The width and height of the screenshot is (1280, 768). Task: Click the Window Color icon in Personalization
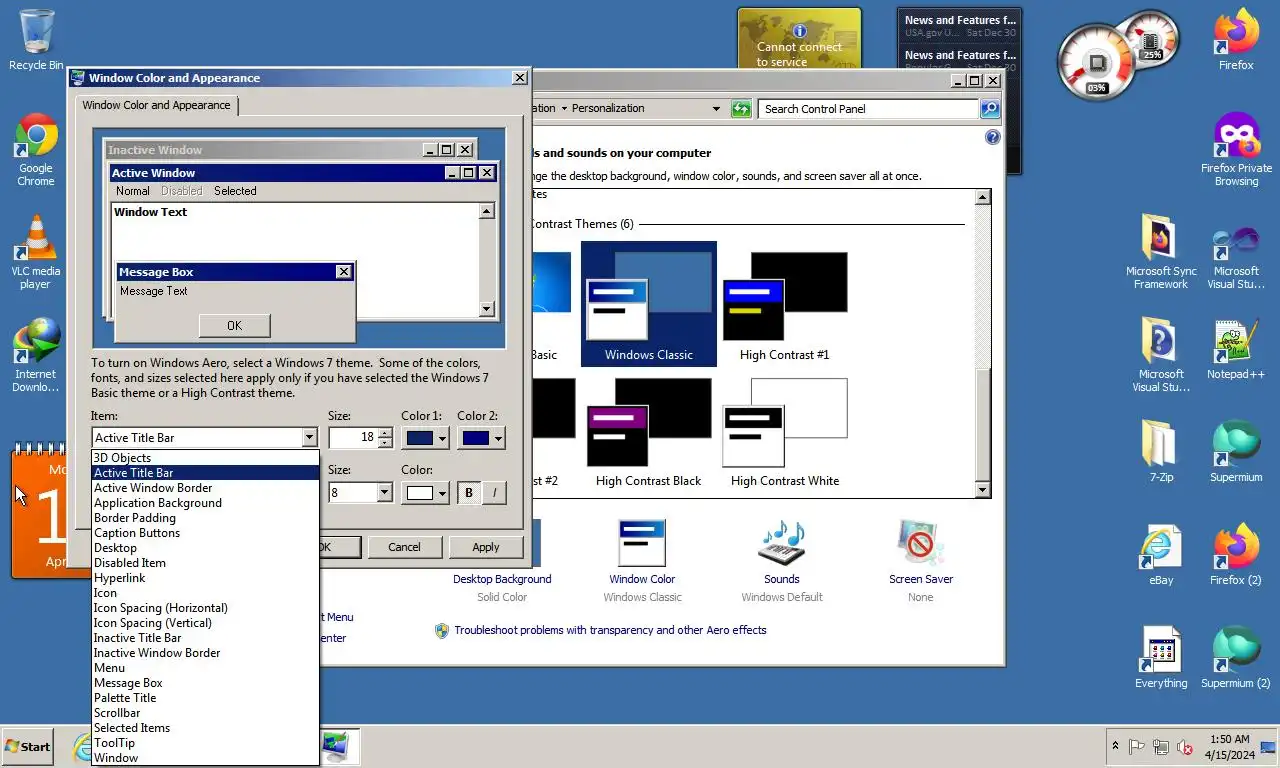click(641, 543)
